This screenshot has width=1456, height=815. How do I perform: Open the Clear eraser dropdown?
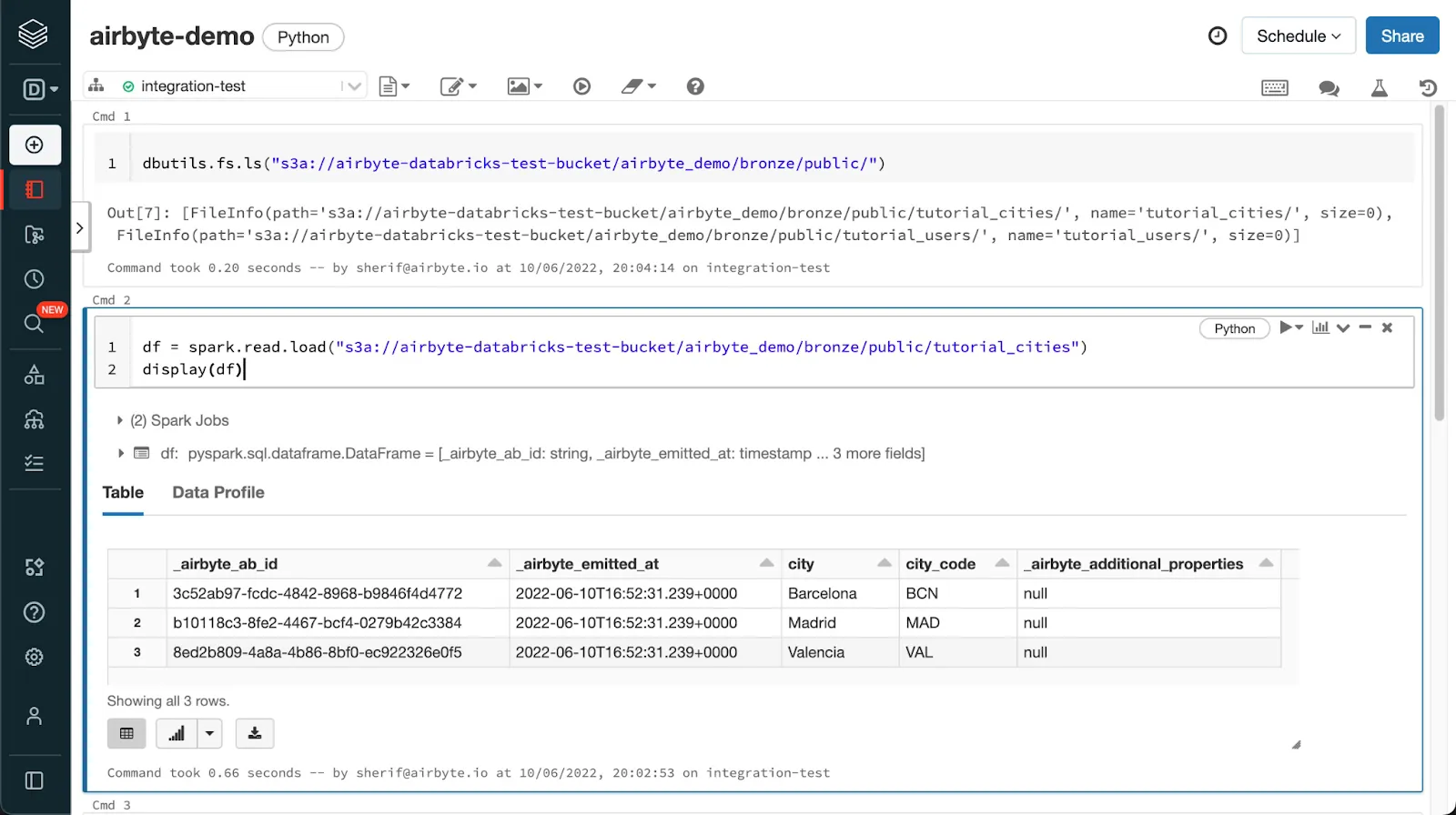[638, 86]
